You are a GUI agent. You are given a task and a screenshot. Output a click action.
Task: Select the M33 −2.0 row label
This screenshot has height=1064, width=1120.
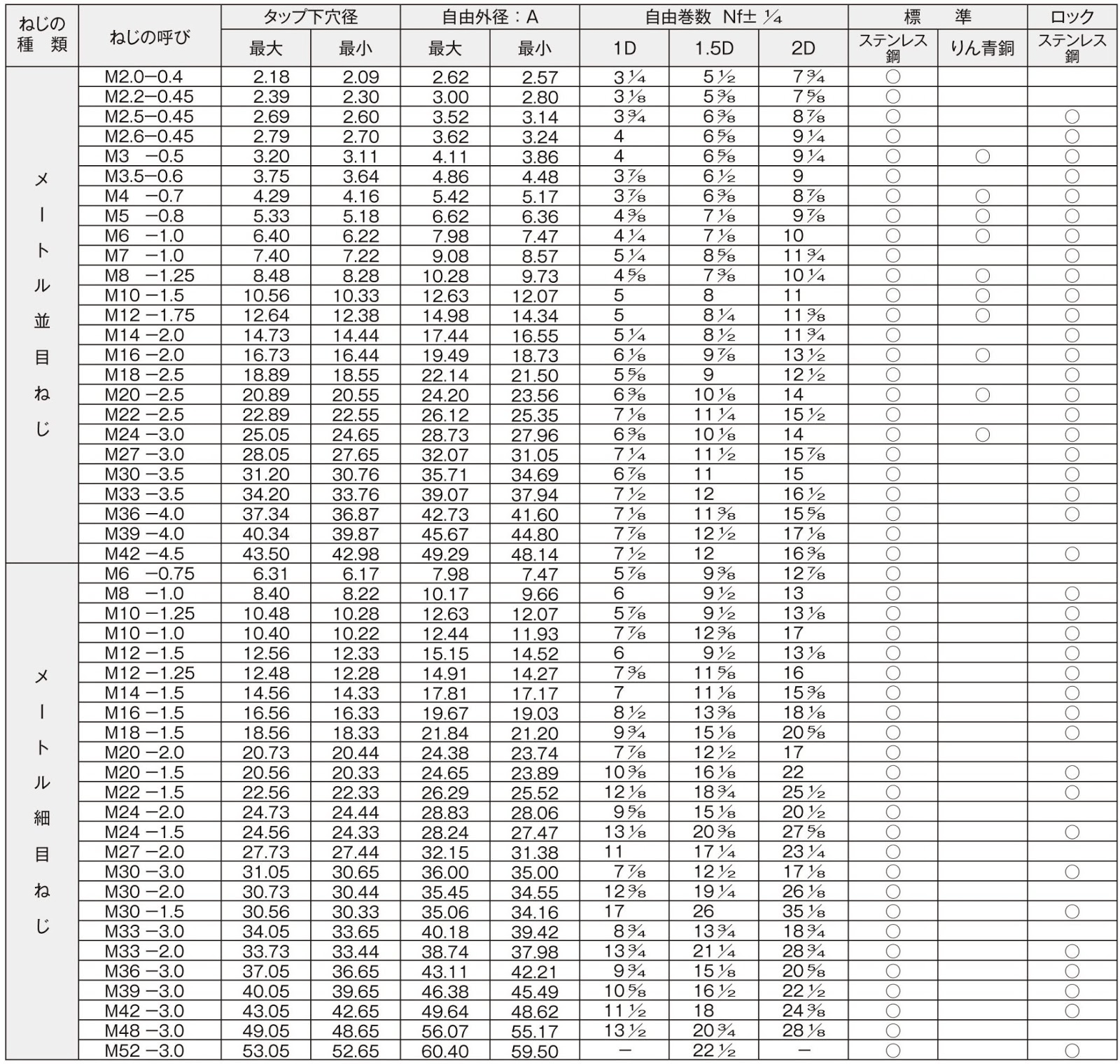(143, 952)
